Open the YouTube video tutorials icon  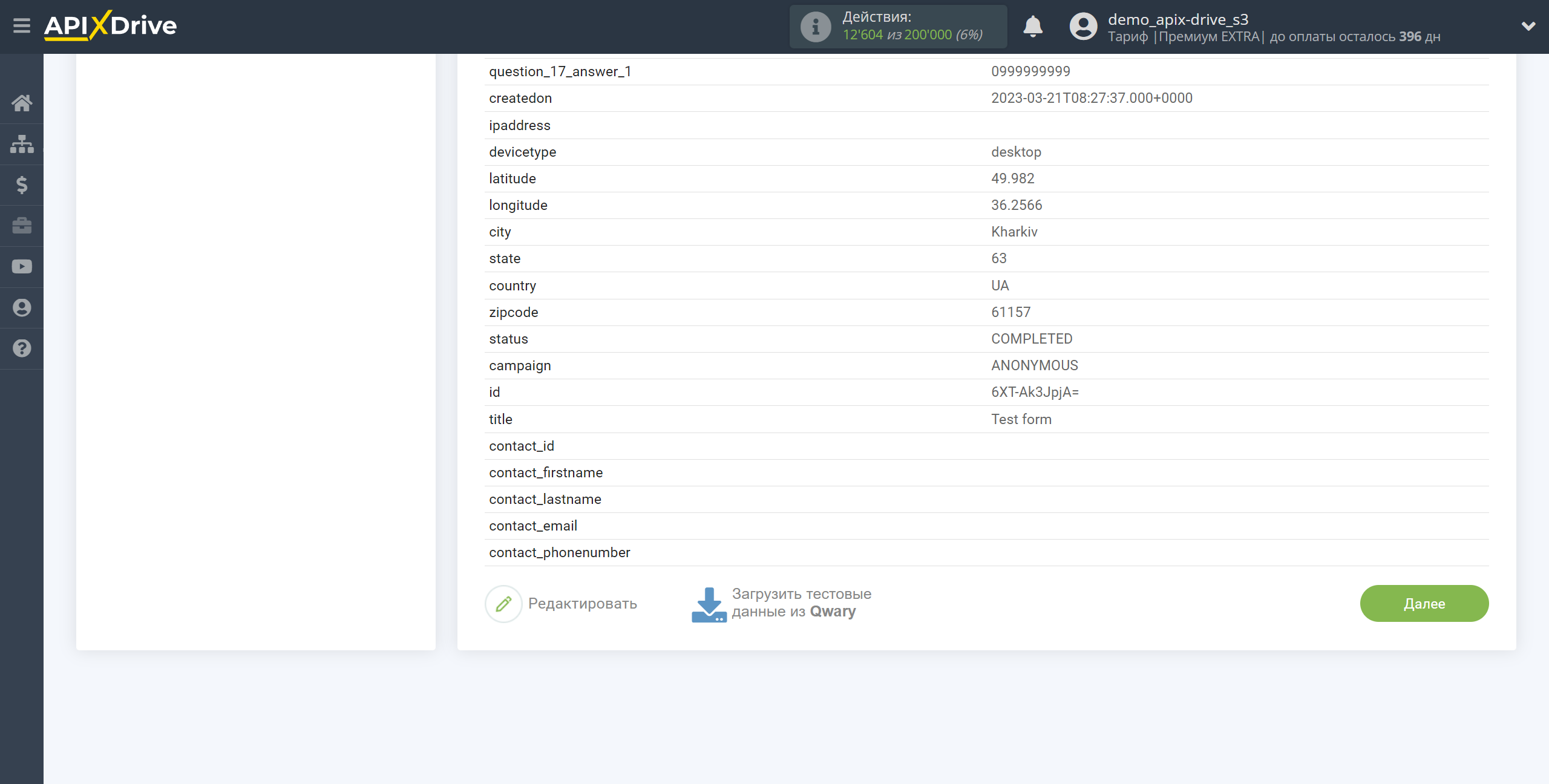(x=22, y=267)
